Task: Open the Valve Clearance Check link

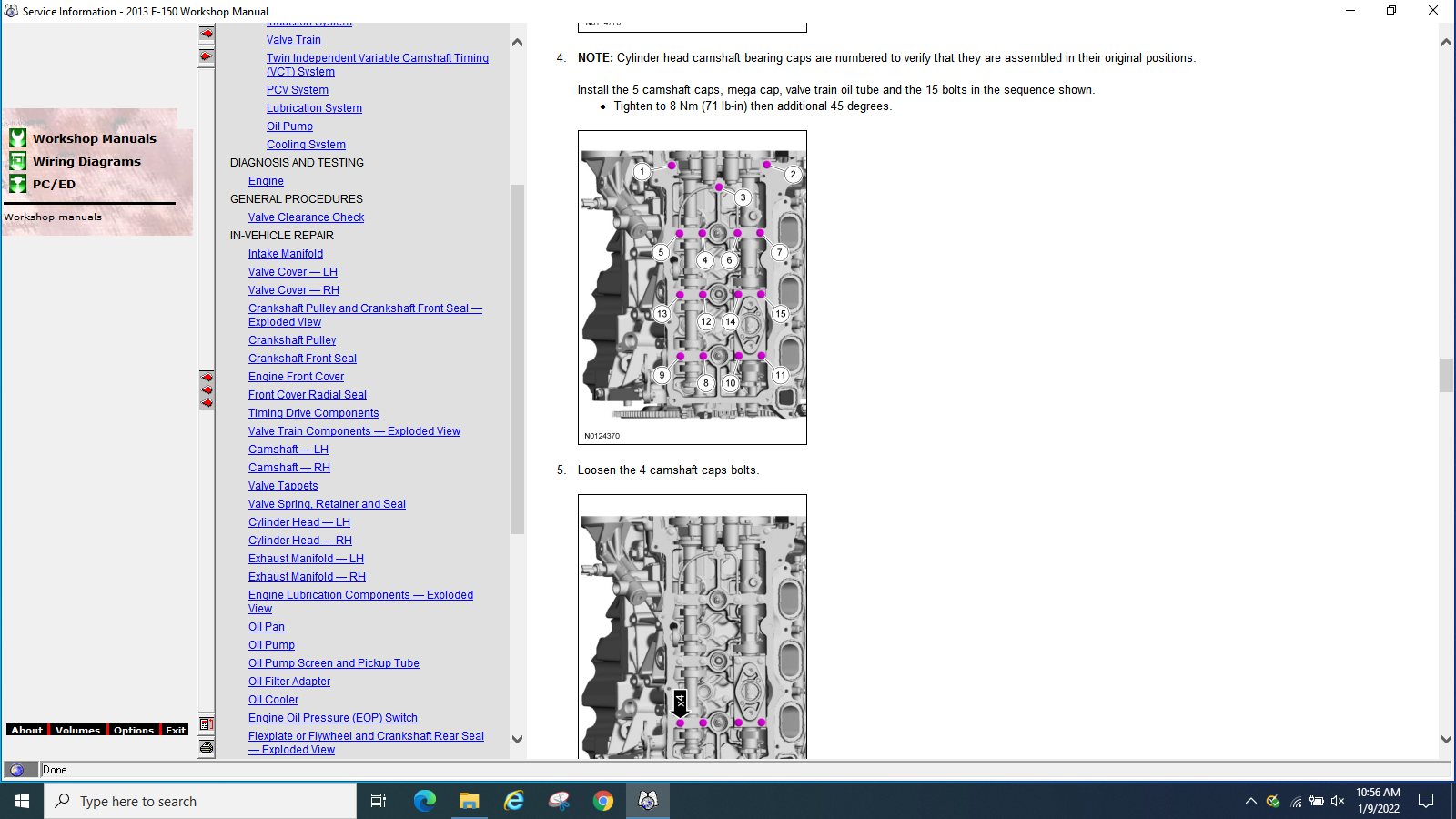Action: [306, 217]
